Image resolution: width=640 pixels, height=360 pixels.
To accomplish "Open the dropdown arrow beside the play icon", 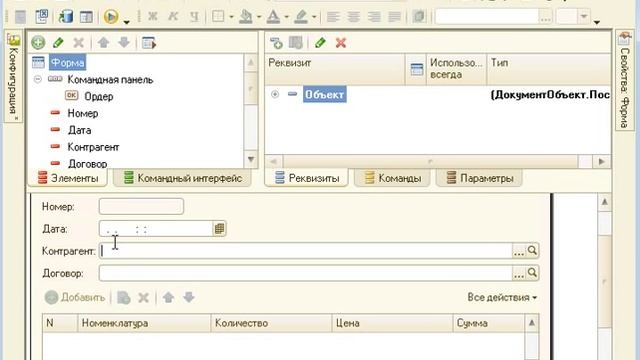I will (127, 21).
